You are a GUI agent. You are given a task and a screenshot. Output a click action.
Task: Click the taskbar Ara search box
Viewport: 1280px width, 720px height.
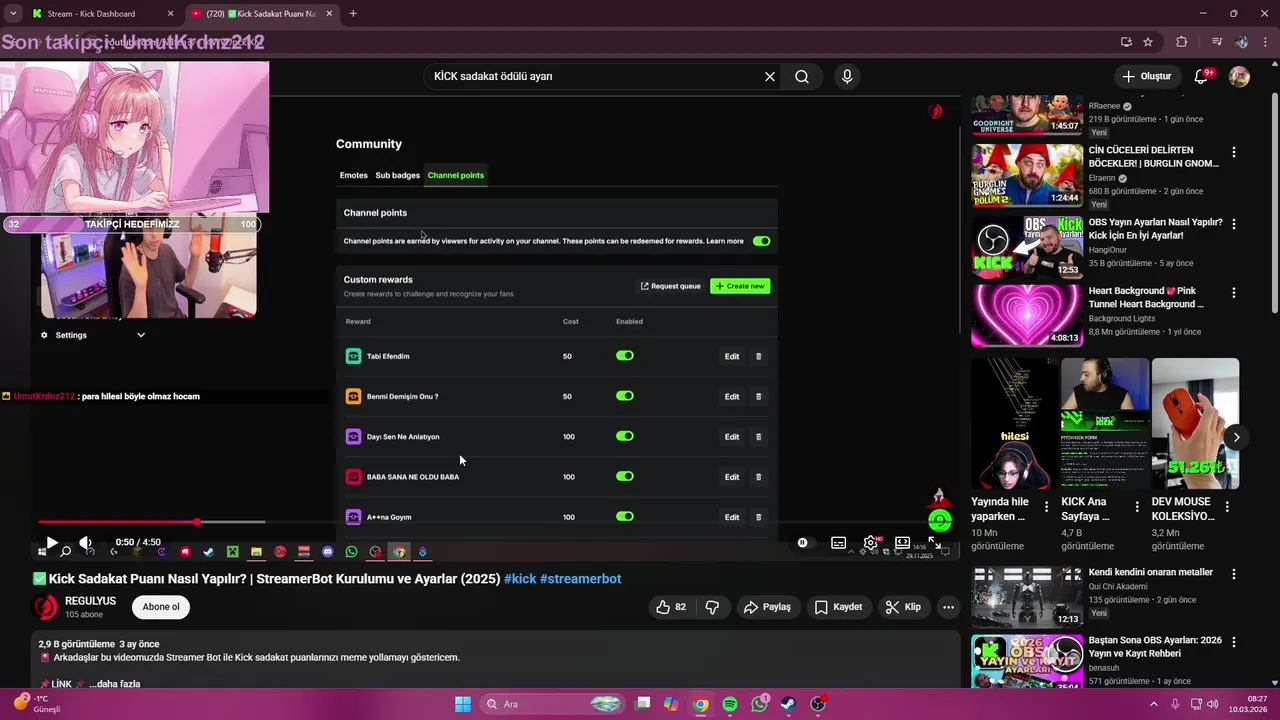point(553,704)
